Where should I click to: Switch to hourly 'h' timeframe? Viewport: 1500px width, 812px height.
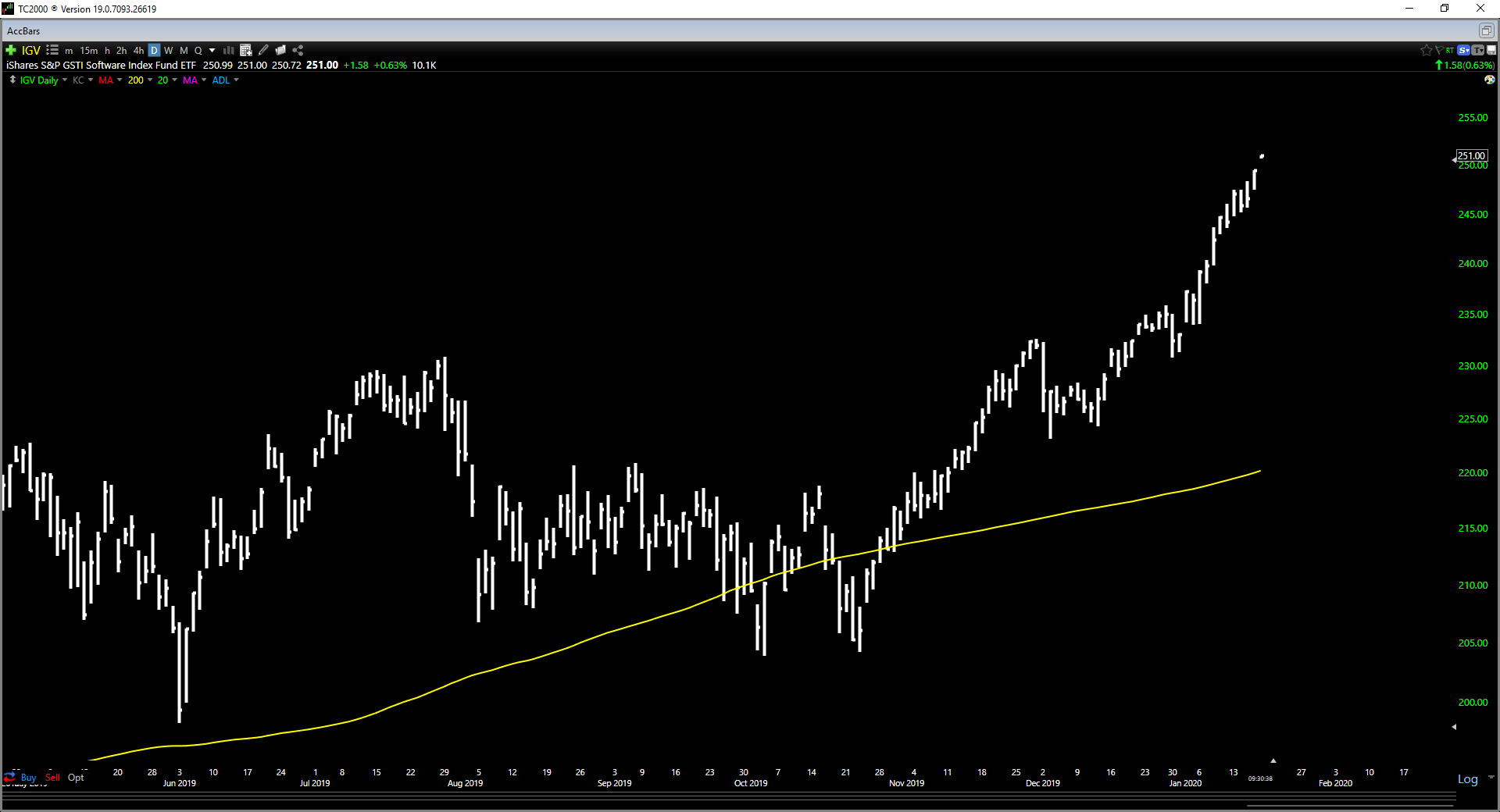click(107, 51)
